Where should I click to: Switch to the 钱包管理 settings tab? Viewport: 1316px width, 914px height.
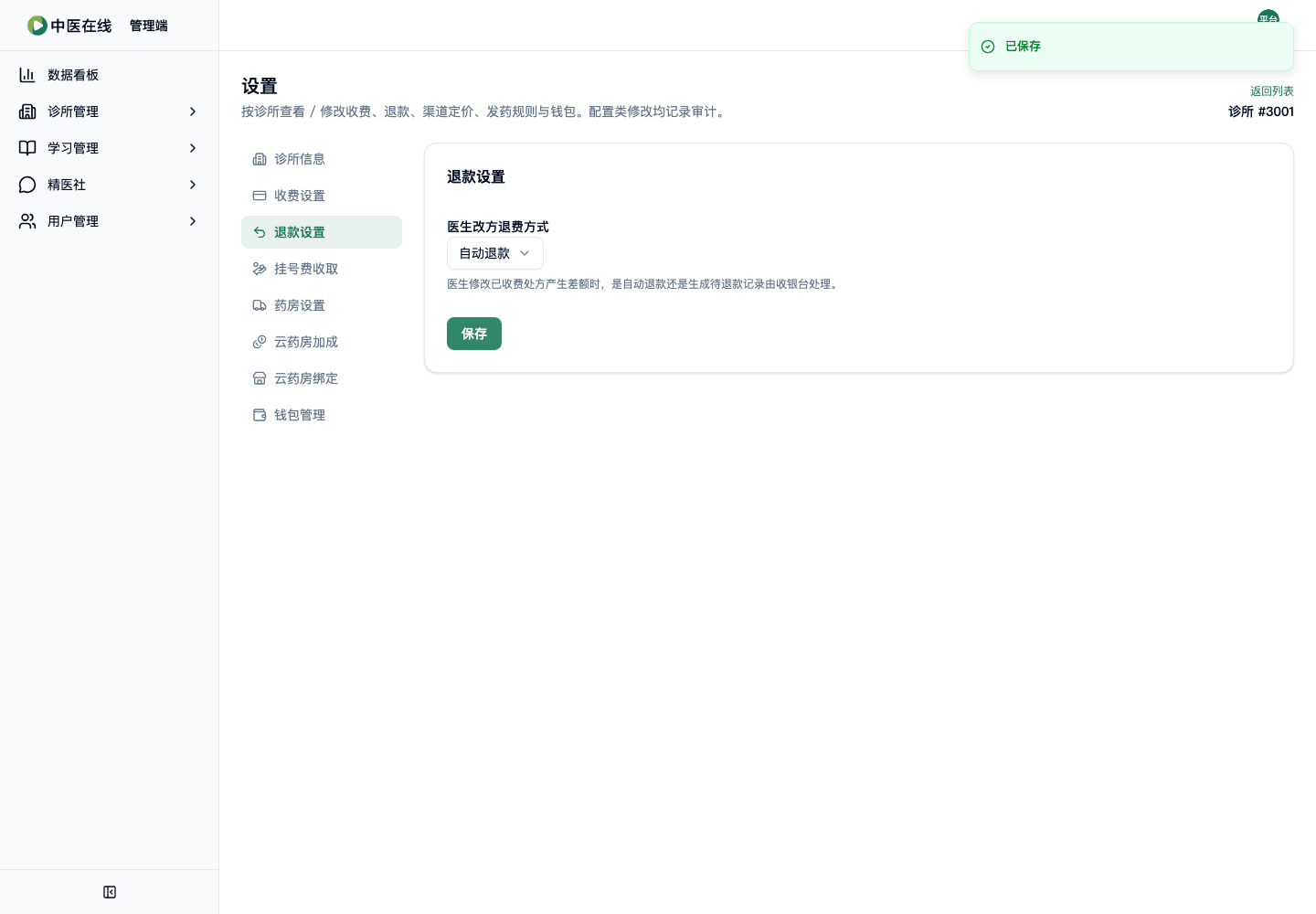(x=322, y=415)
